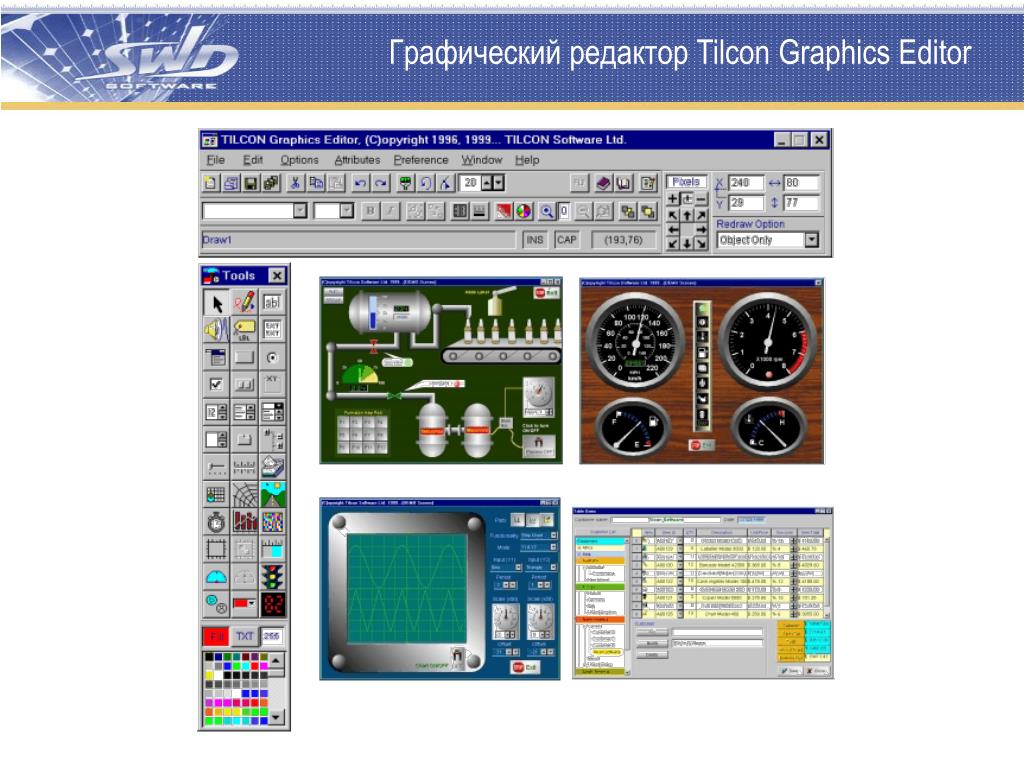Expand the font size dropdown
The image size is (1024, 768).
(347, 210)
